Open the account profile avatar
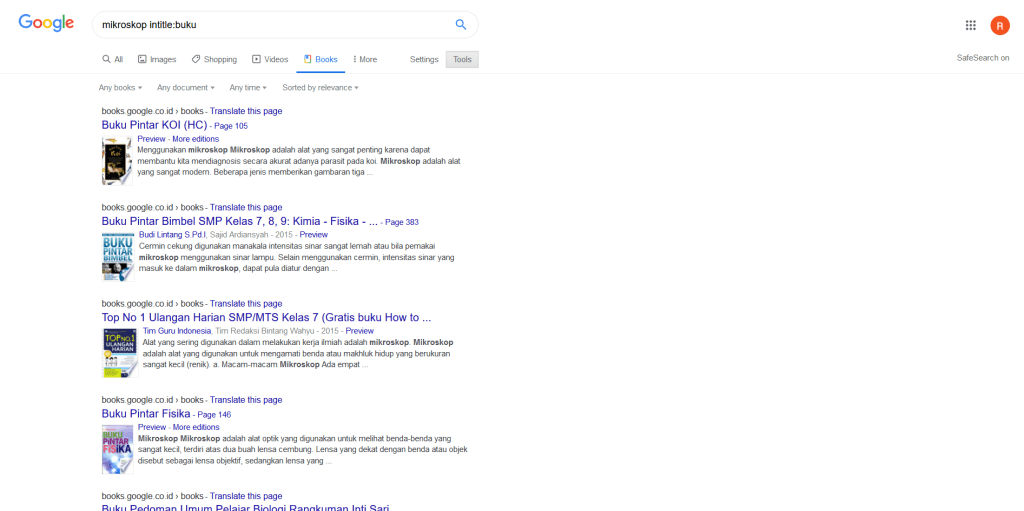Viewport: 1024px width, 511px height. 999,25
